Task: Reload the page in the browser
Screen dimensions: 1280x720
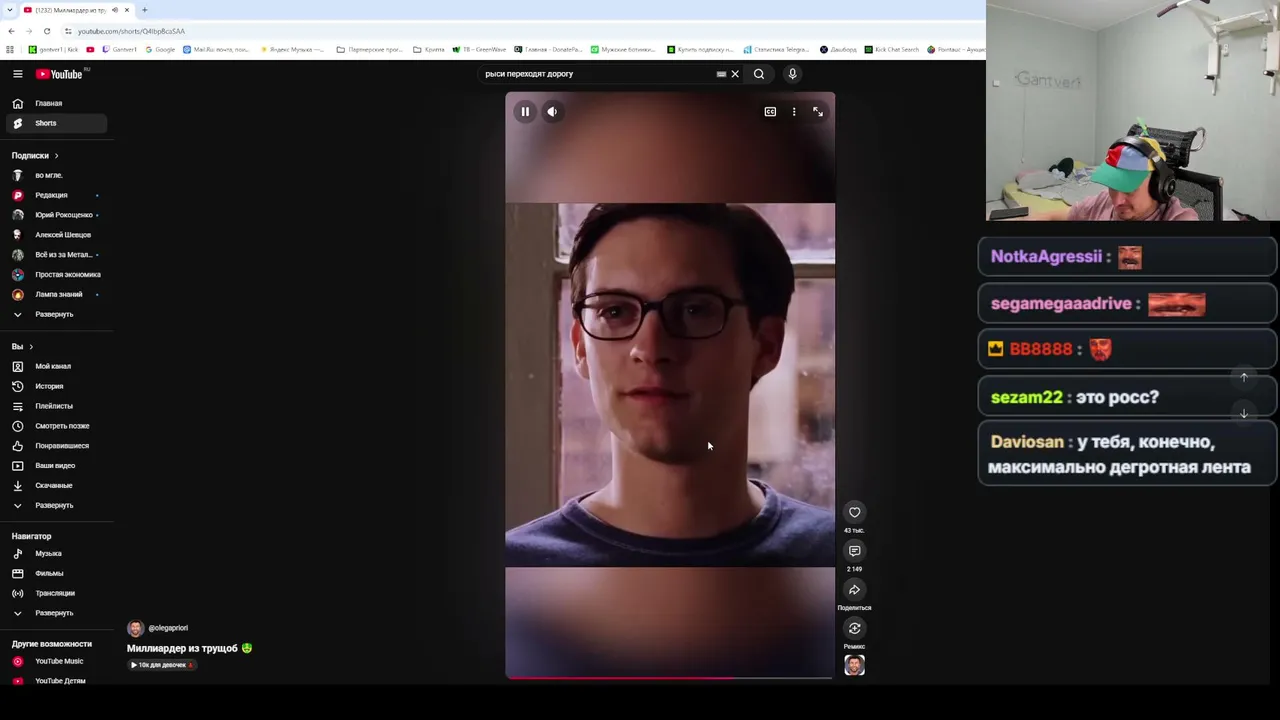Action: coord(47,31)
